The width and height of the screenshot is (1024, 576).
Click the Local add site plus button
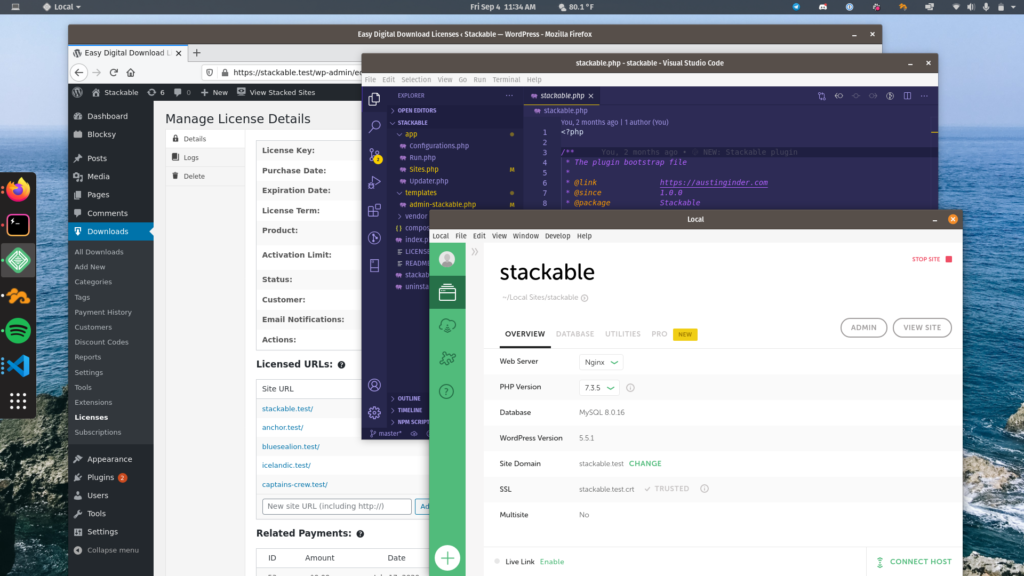(447, 558)
